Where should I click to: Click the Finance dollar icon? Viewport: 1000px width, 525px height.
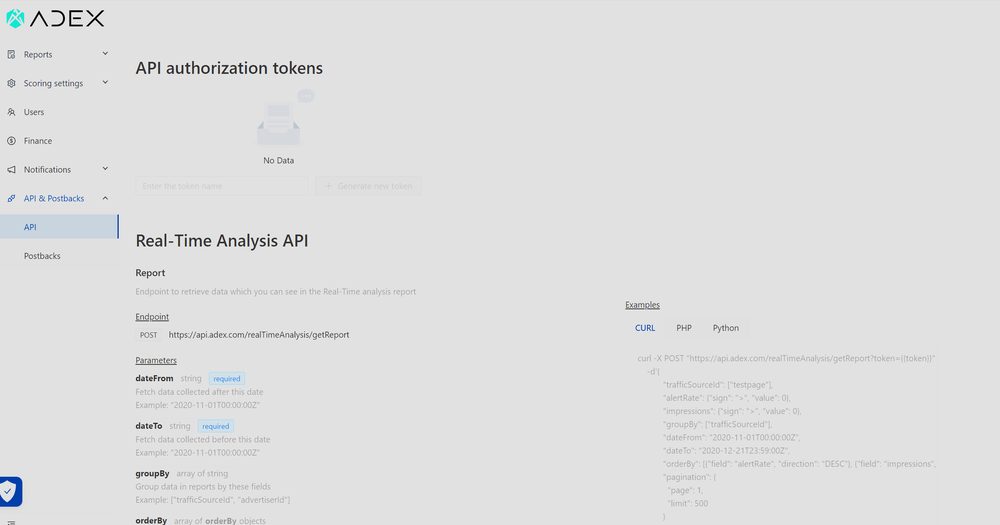coord(11,141)
